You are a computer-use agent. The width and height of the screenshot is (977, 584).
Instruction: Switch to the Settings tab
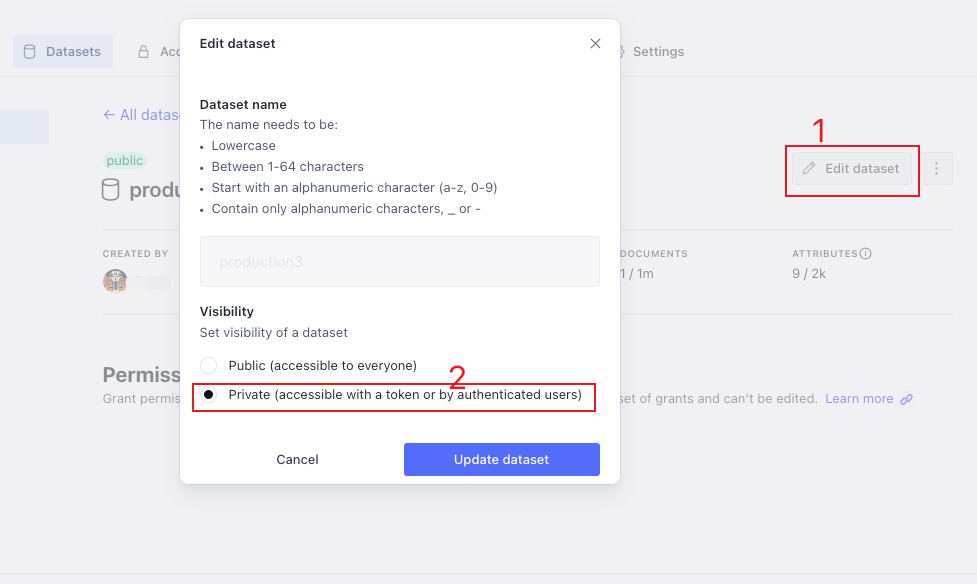tap(658, 52)
